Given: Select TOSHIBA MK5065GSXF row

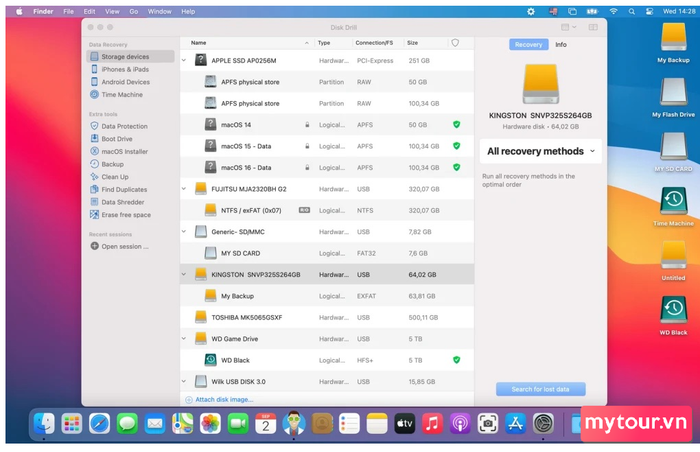Looking at the screenshot, I should coord(327,317).
